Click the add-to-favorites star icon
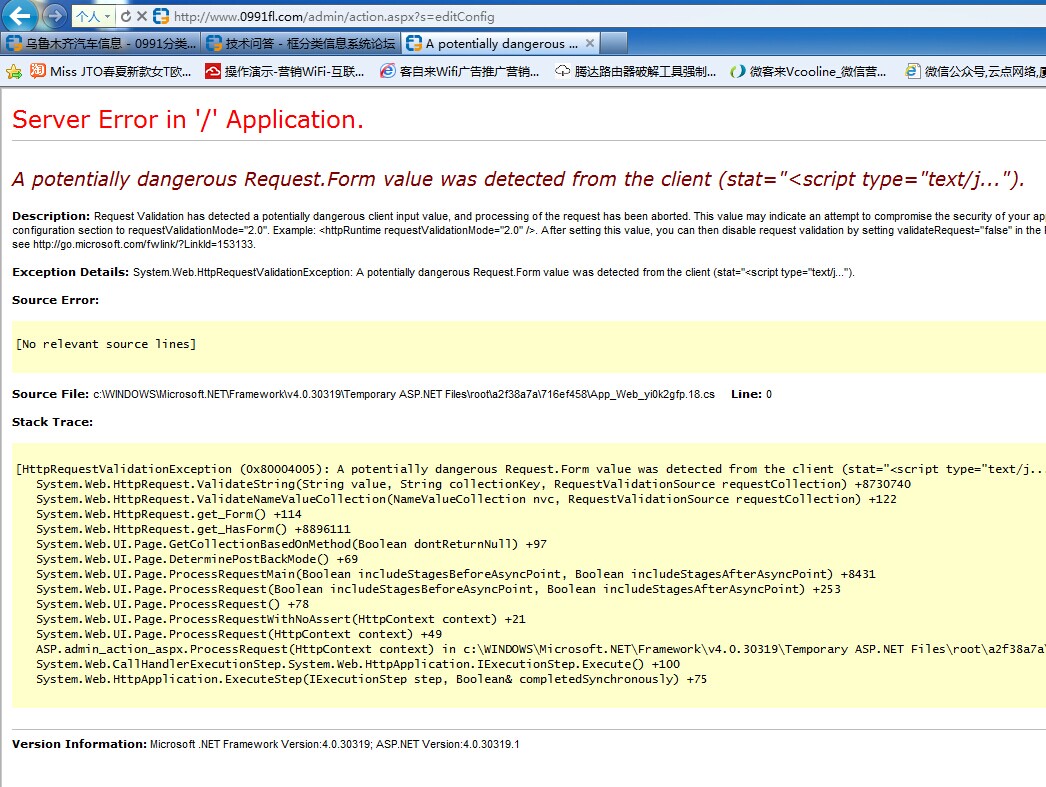Screen dimensions: 1046x787 [14, 71]
